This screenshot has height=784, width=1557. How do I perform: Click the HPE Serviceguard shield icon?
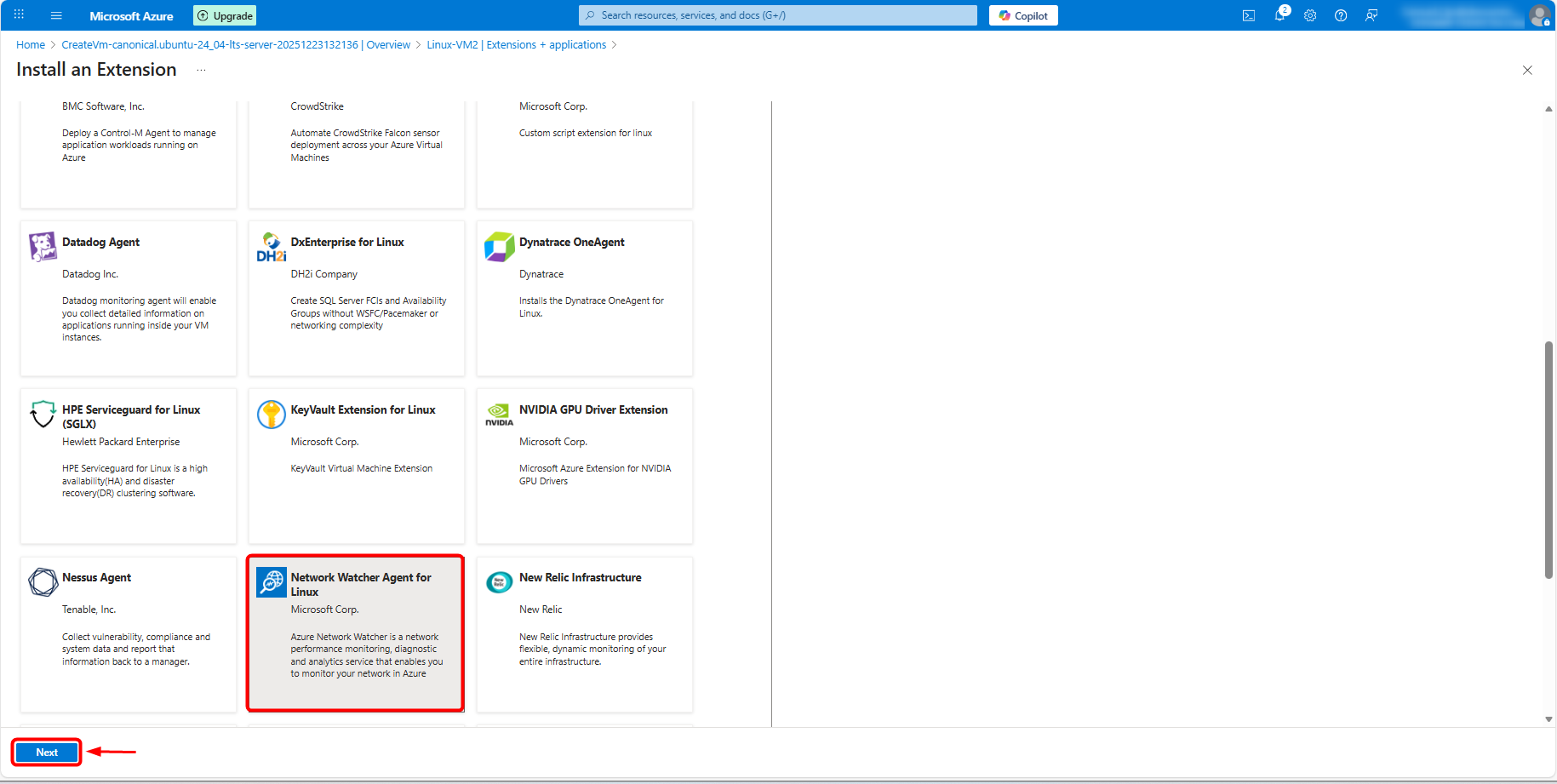43,414
